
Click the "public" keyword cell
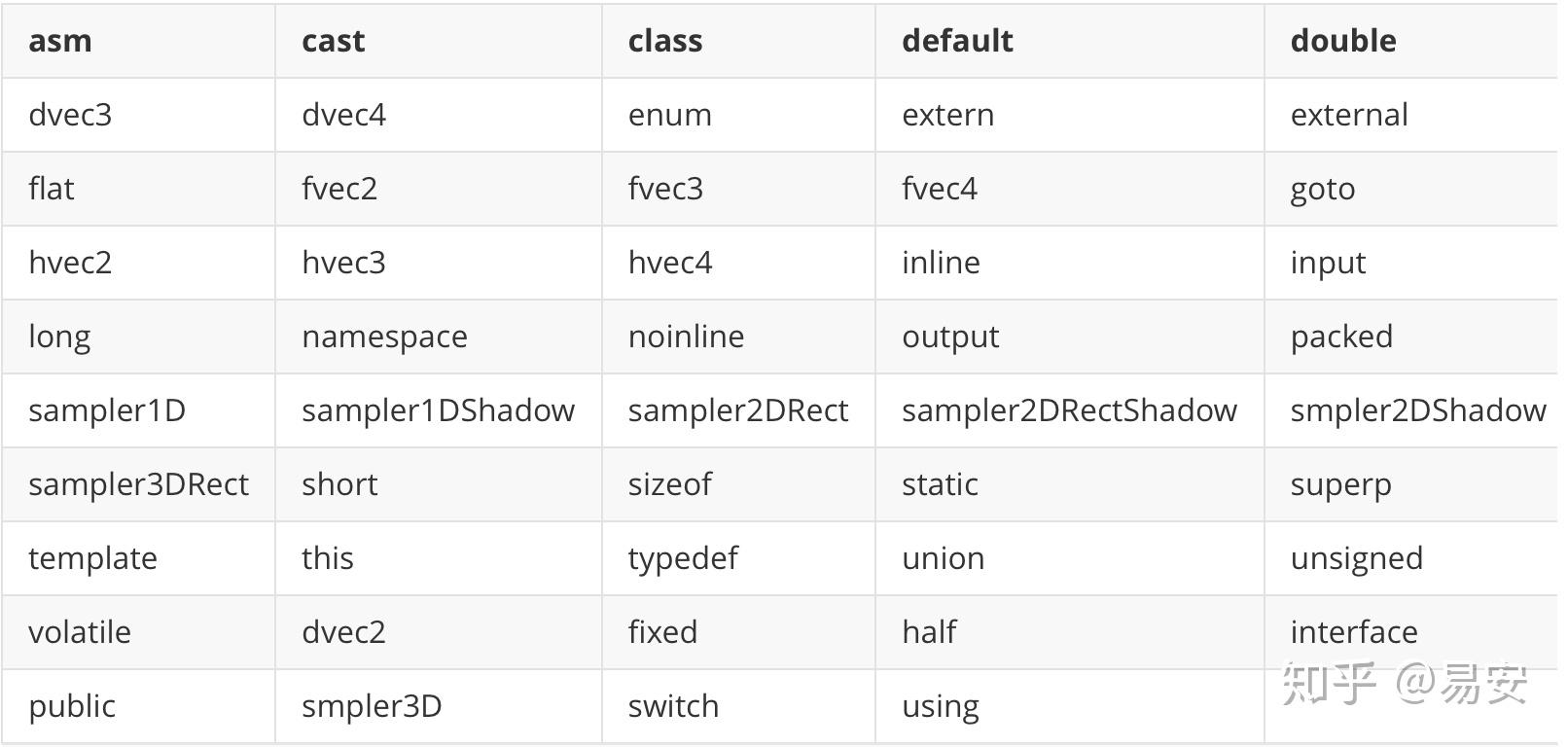(72, 706)
